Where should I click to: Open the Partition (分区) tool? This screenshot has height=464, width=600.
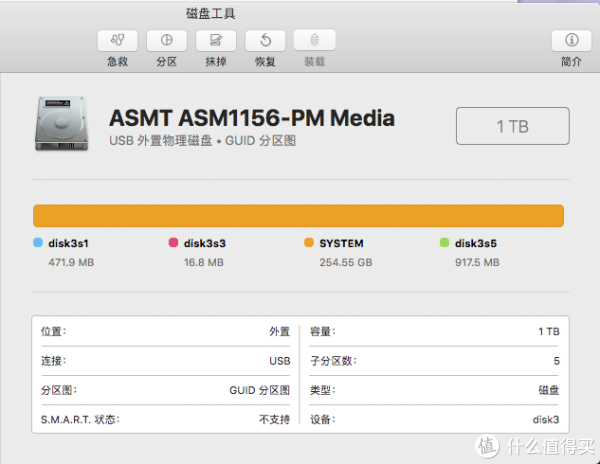[x=166, y=40]
